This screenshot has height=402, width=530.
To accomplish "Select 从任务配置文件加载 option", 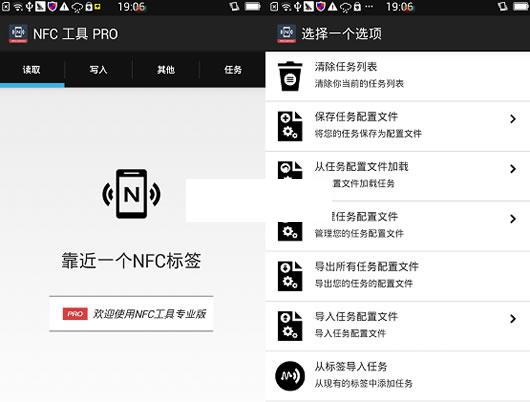I will coord(398,176).
